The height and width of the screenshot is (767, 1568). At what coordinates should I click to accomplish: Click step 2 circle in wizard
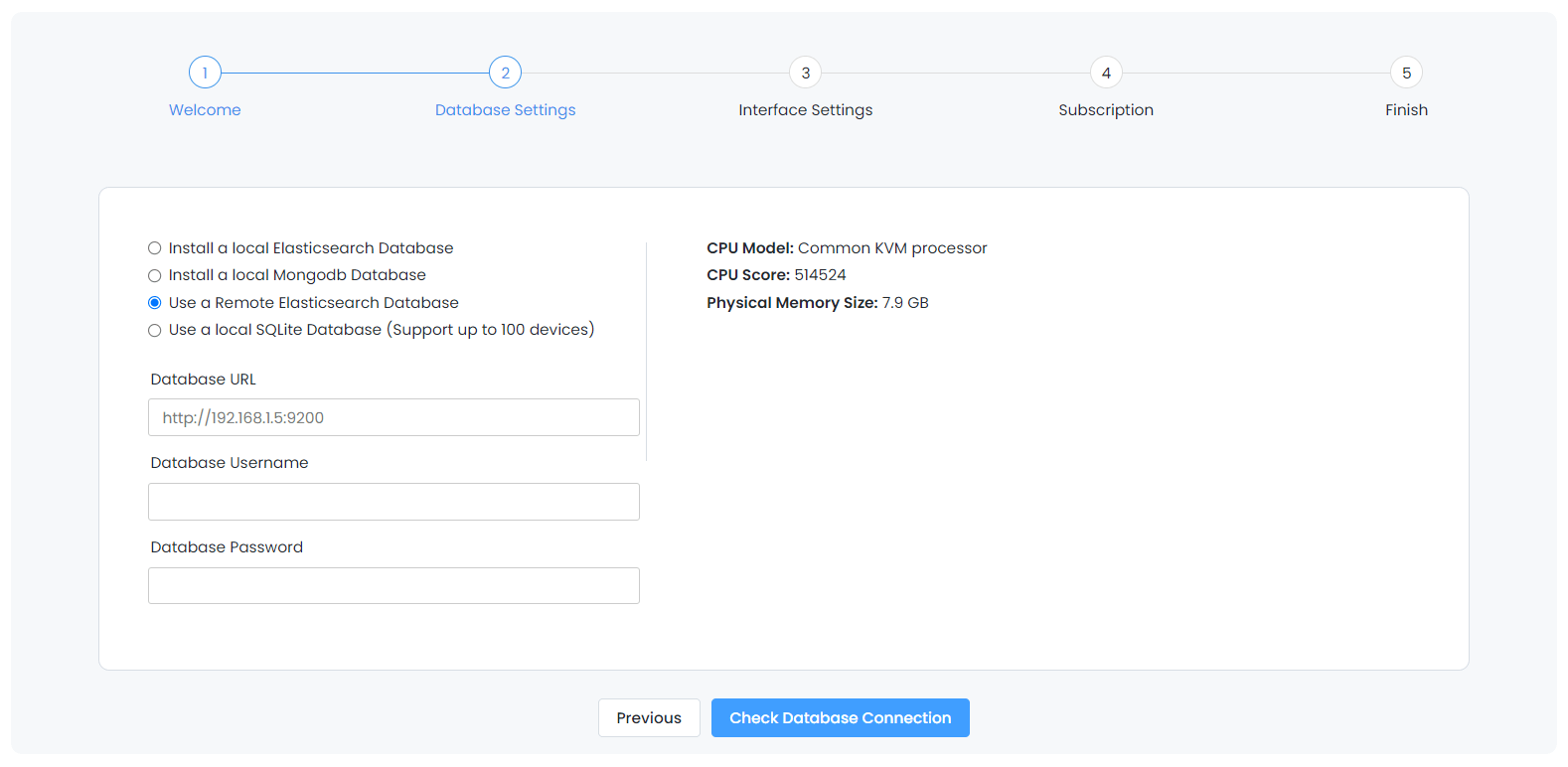click(x=505, y=73)
